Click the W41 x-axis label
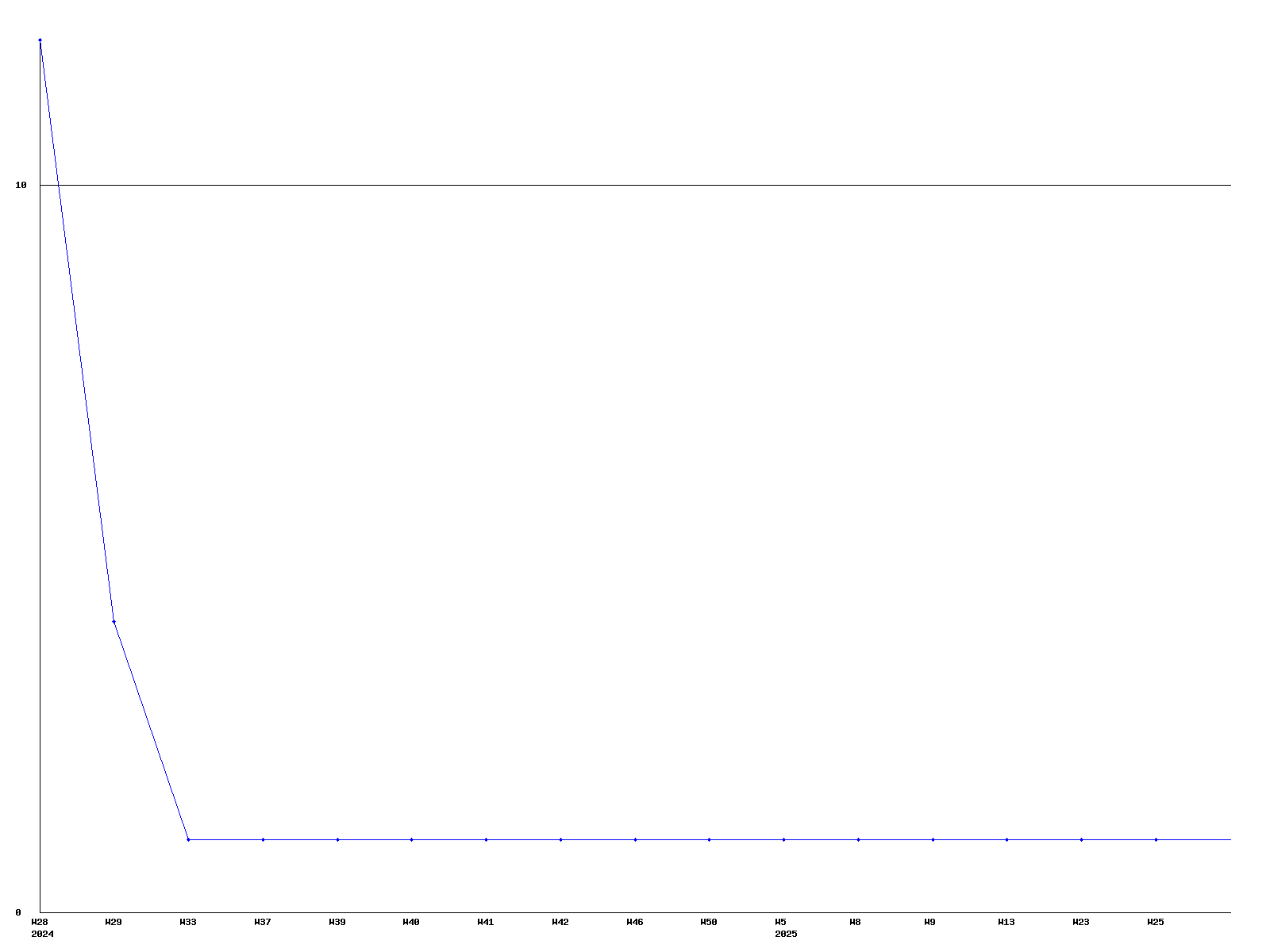 pyautogui.click(x=486, y=922)
